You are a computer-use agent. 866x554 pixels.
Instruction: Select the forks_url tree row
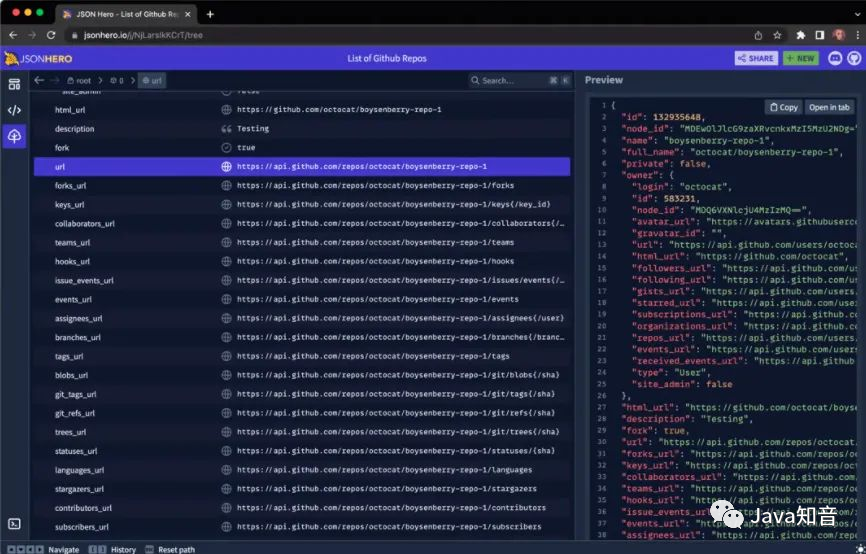(x=302, y=186)
